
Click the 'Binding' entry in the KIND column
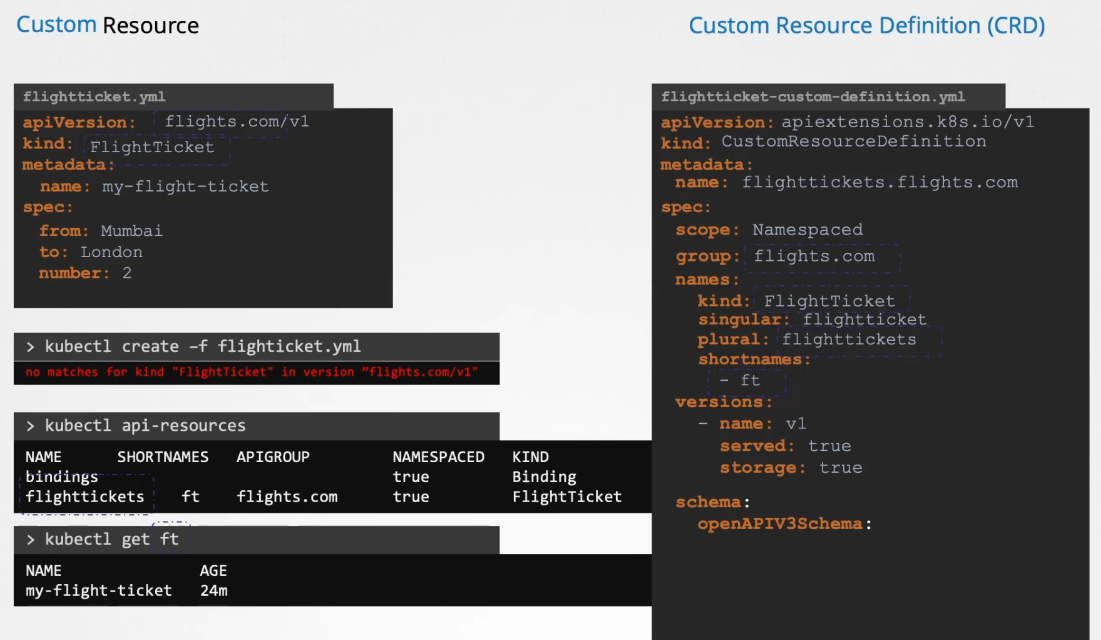[x=544, y=477]
